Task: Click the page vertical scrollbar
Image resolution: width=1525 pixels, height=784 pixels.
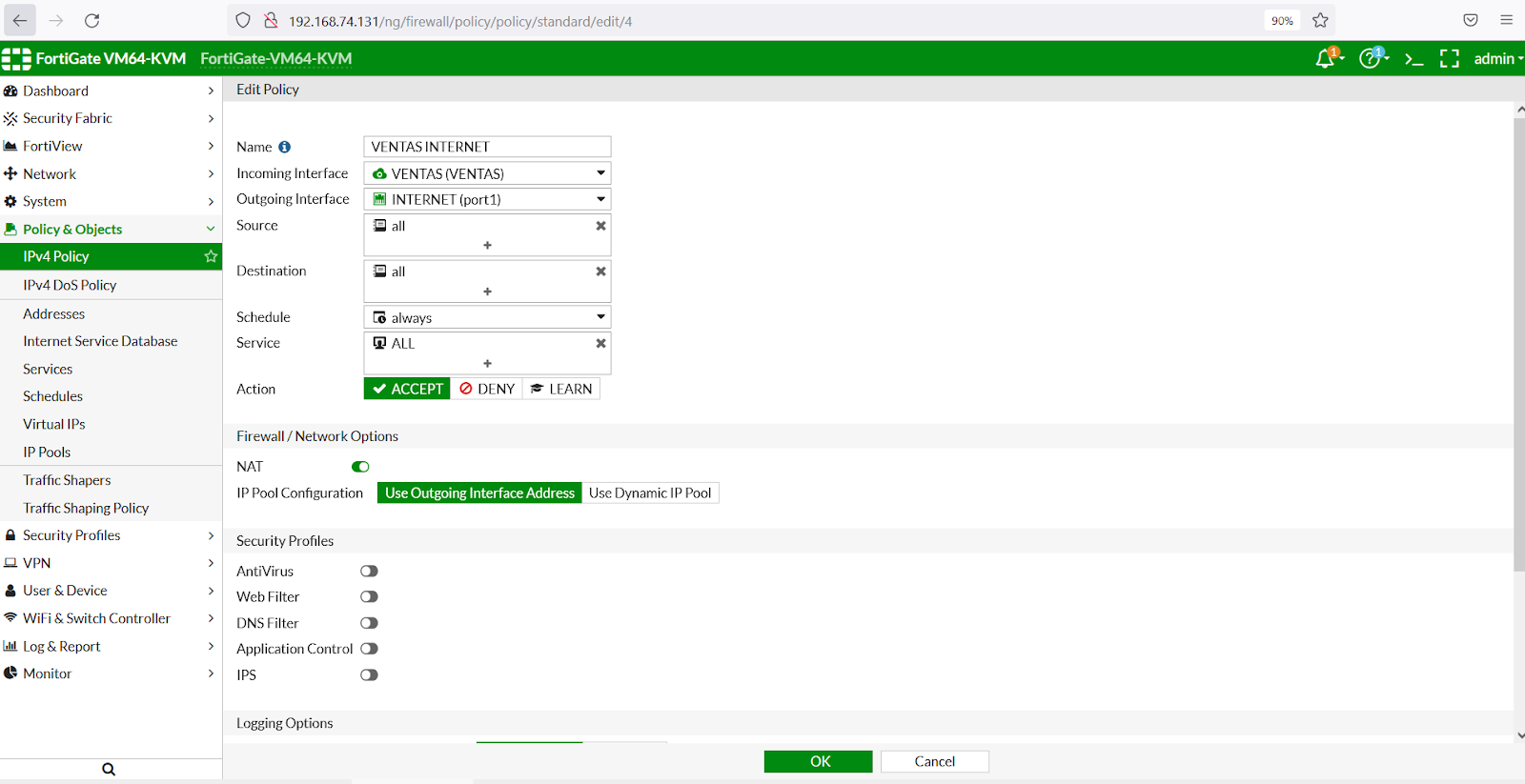Action: tap(1519, 343)
